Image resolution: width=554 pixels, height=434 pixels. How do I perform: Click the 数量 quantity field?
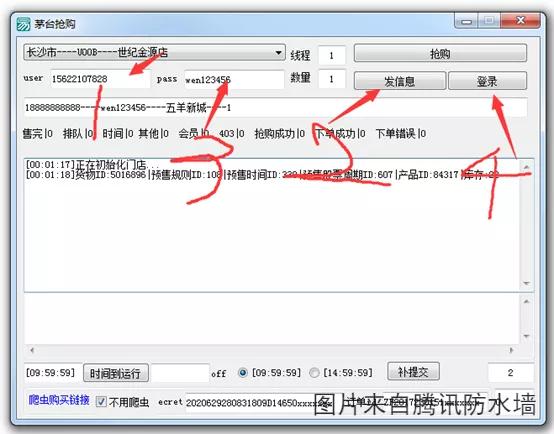(x=331, y=79)
